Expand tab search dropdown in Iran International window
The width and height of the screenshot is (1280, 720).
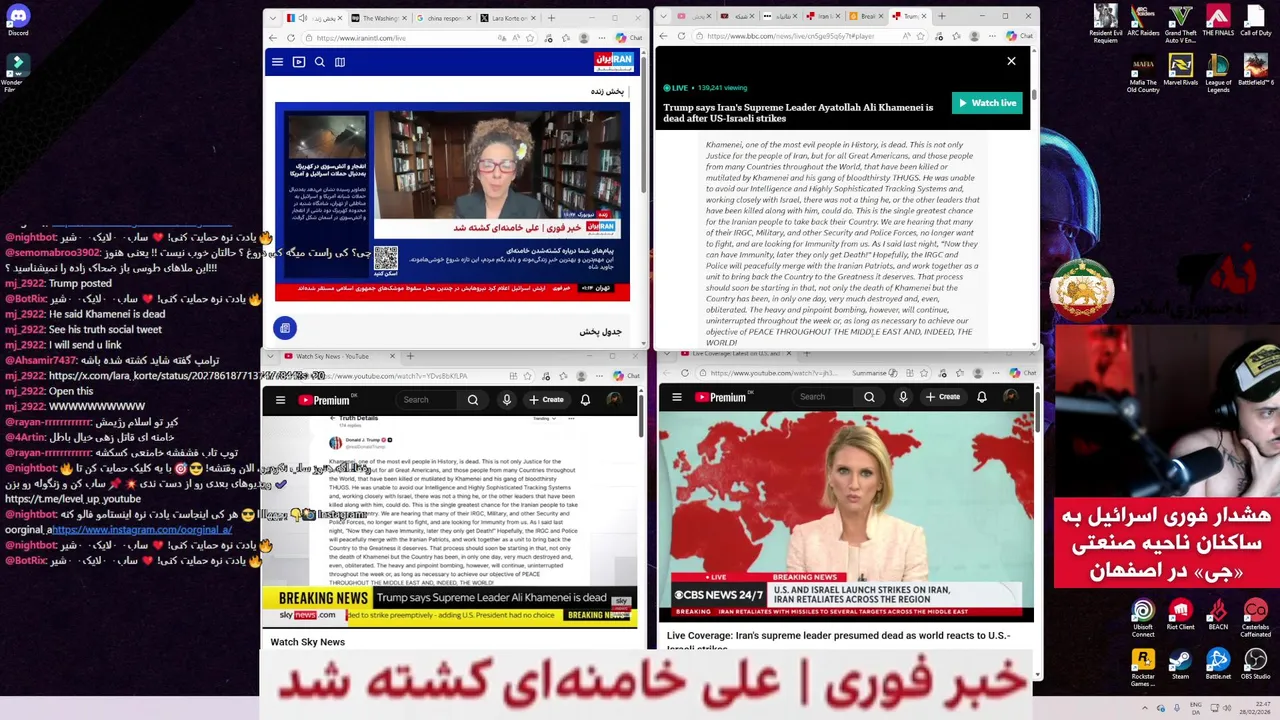tap(273, 18)
